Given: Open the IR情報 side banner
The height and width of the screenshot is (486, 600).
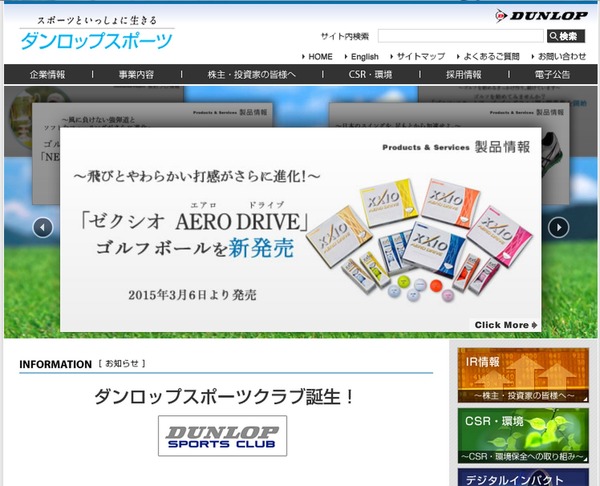Looking at the screenshot, I should (523, 375).
